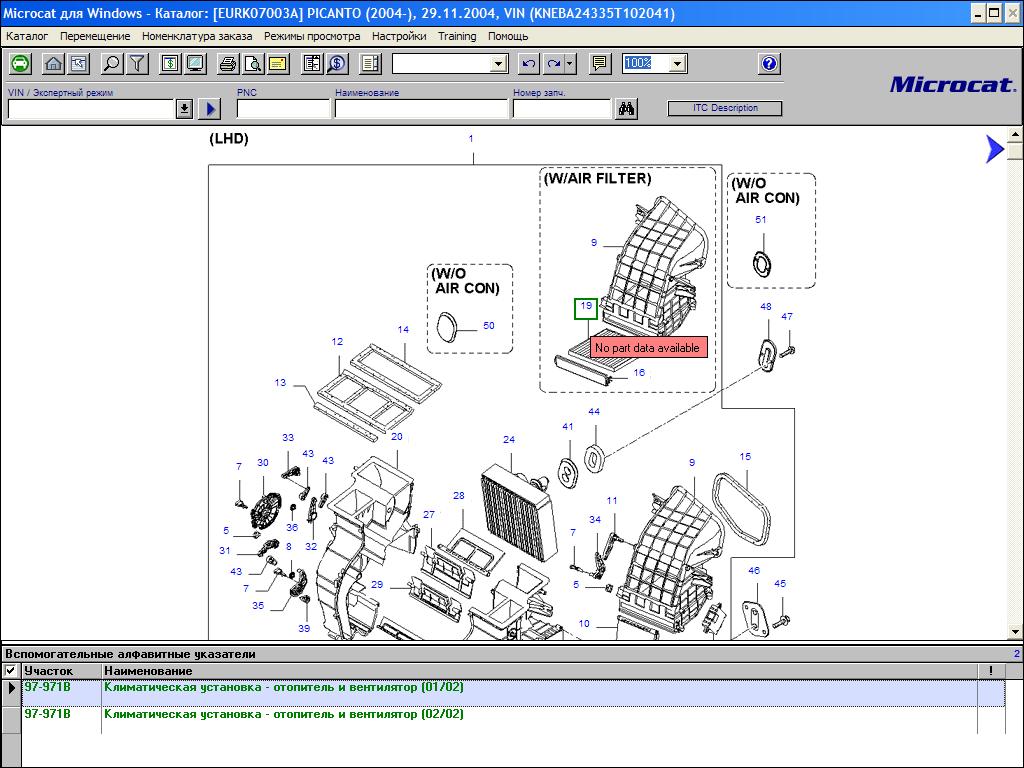Open print preview icon

point(253,64)
